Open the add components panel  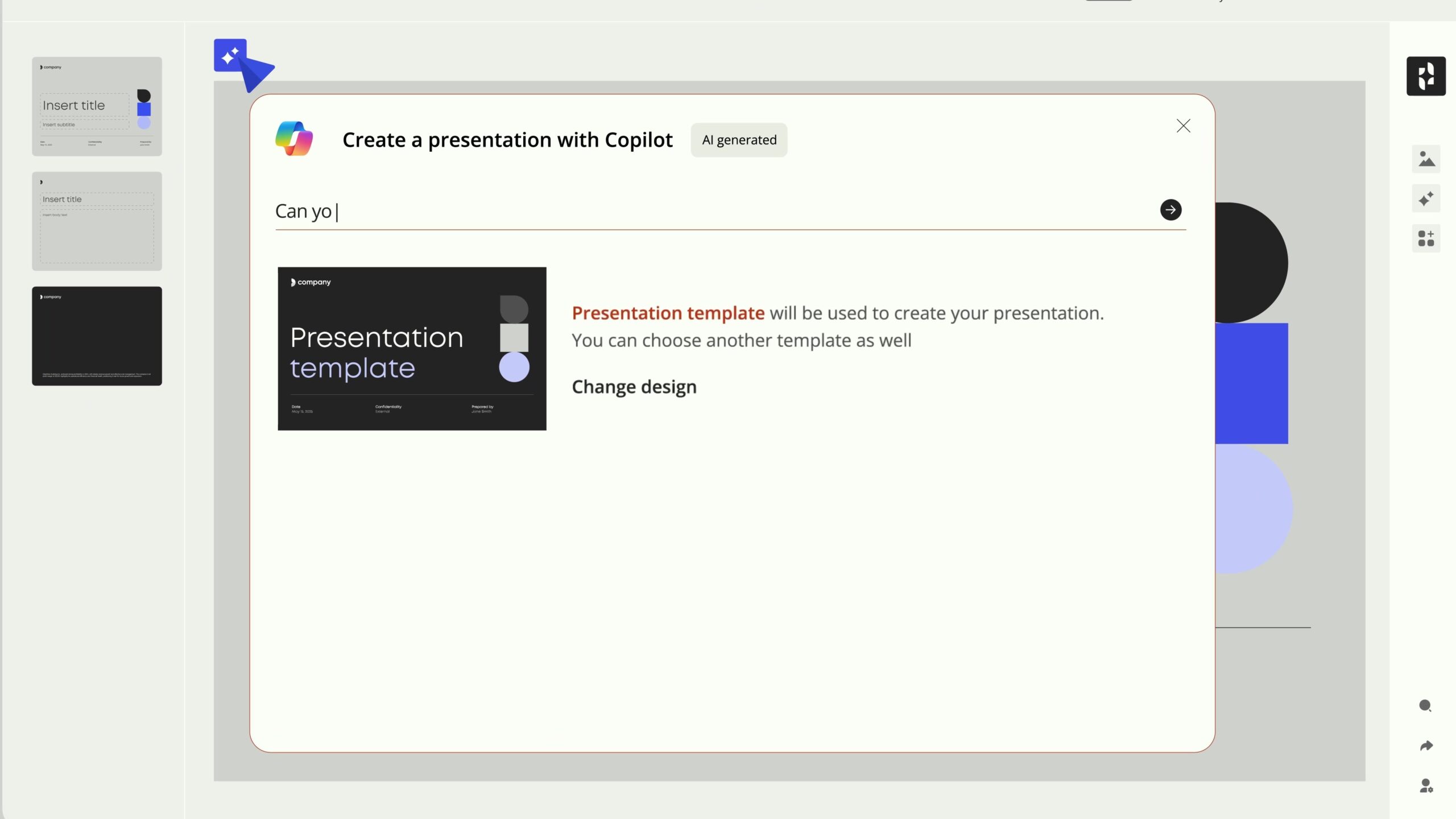[1426, 238]
